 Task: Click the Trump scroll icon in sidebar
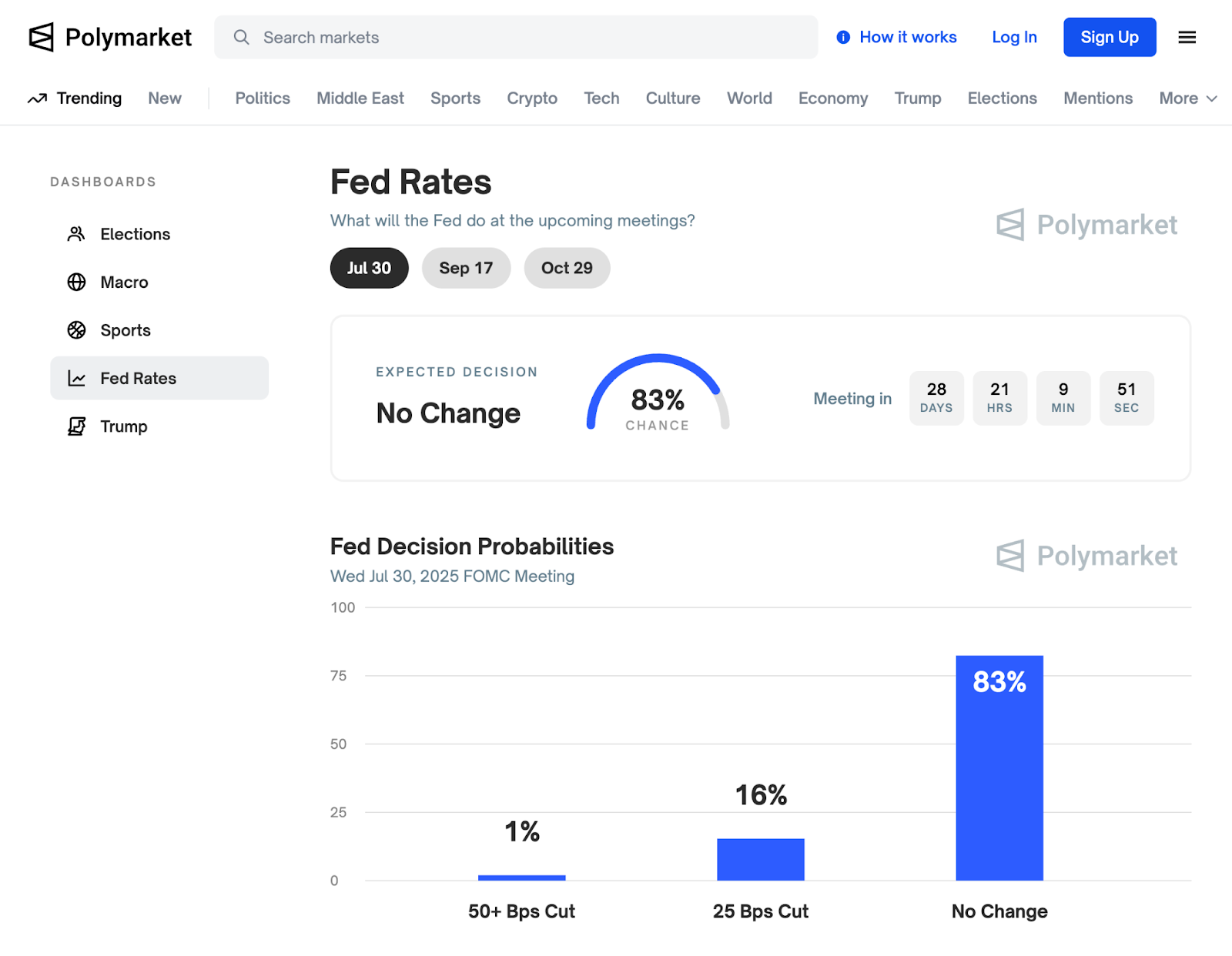76,426
